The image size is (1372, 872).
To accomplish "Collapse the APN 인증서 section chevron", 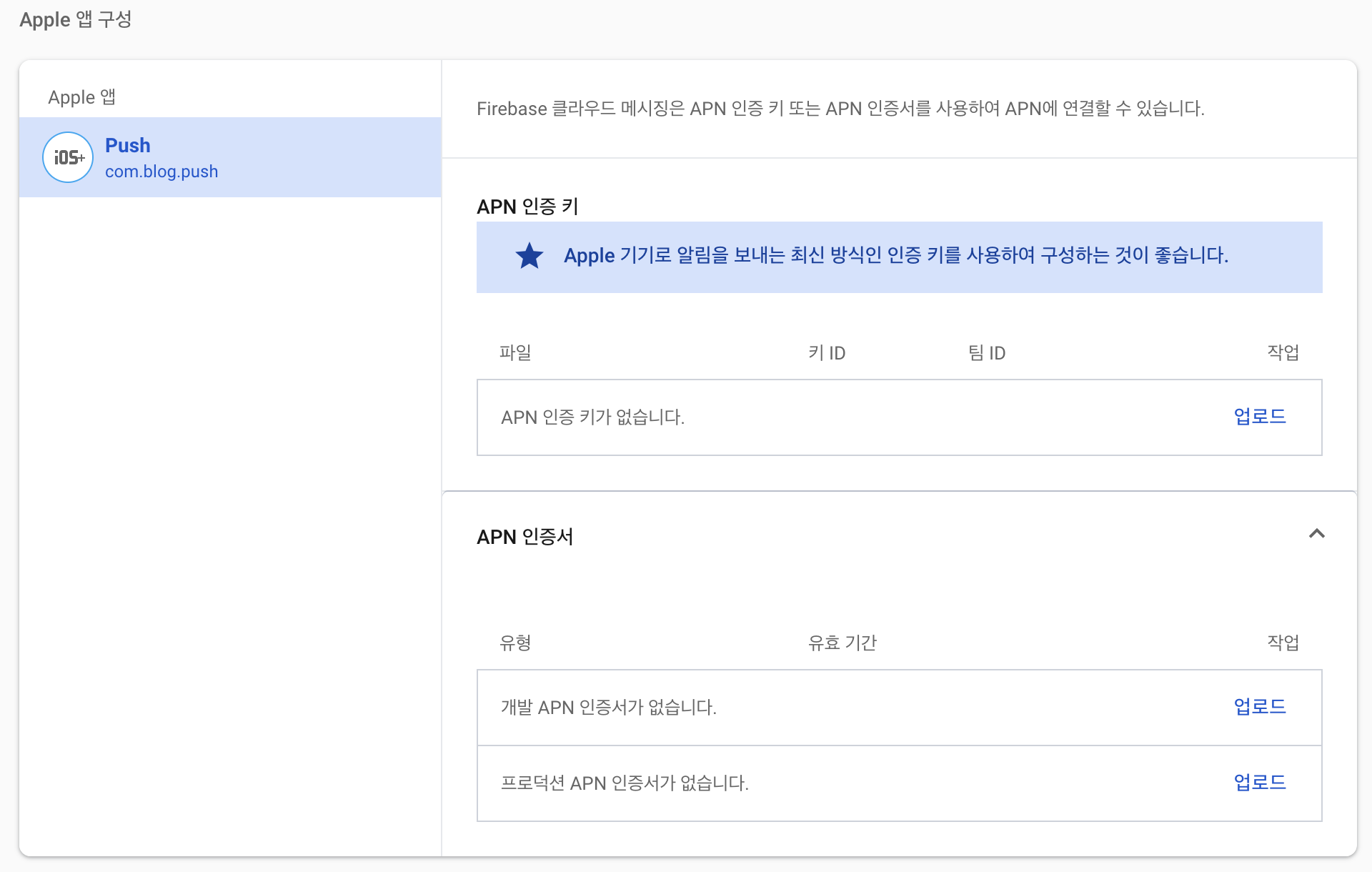I will (x=1316, y=534).
